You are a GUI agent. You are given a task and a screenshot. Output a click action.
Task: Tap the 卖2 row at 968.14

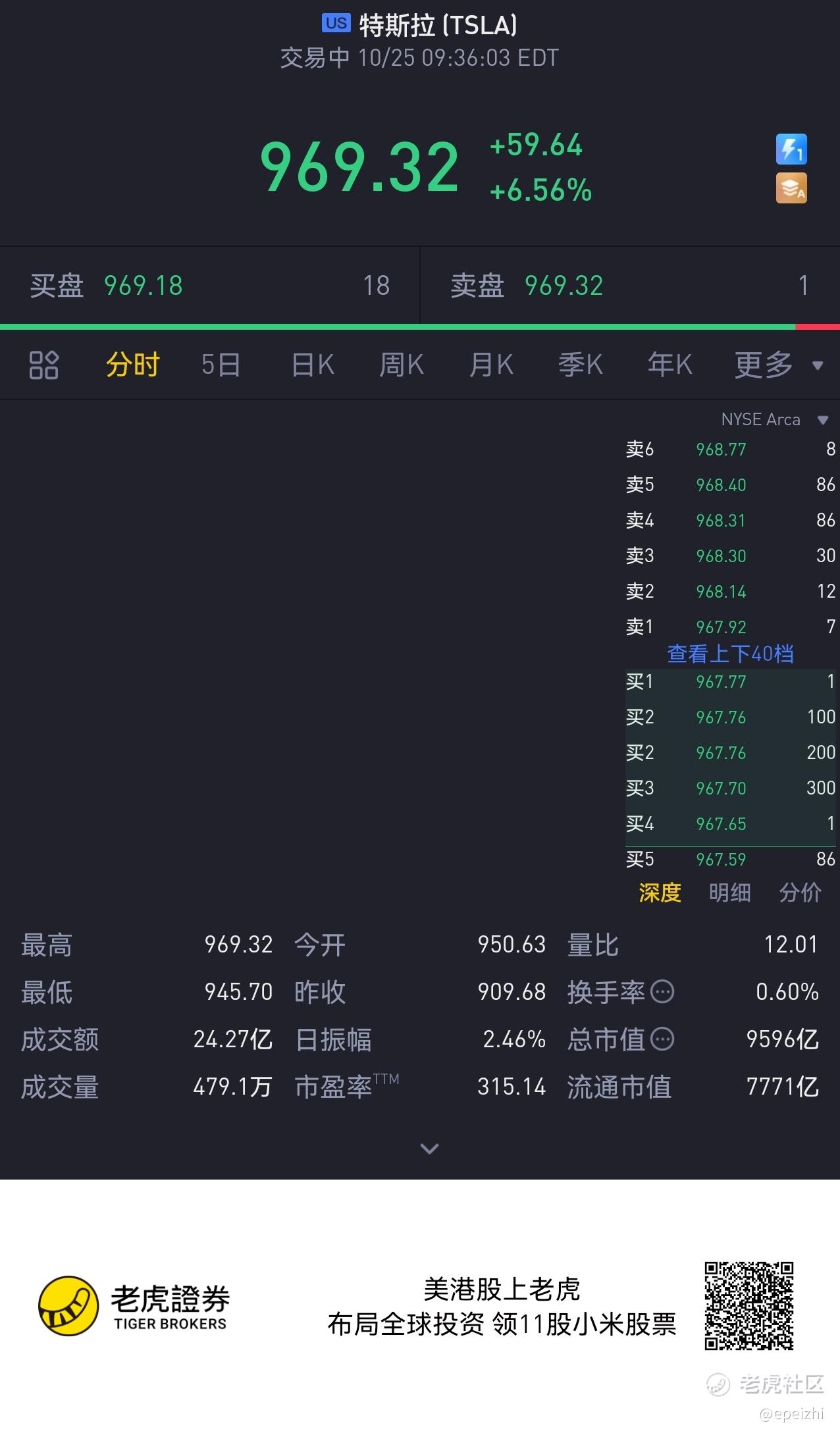click(730, 591)
